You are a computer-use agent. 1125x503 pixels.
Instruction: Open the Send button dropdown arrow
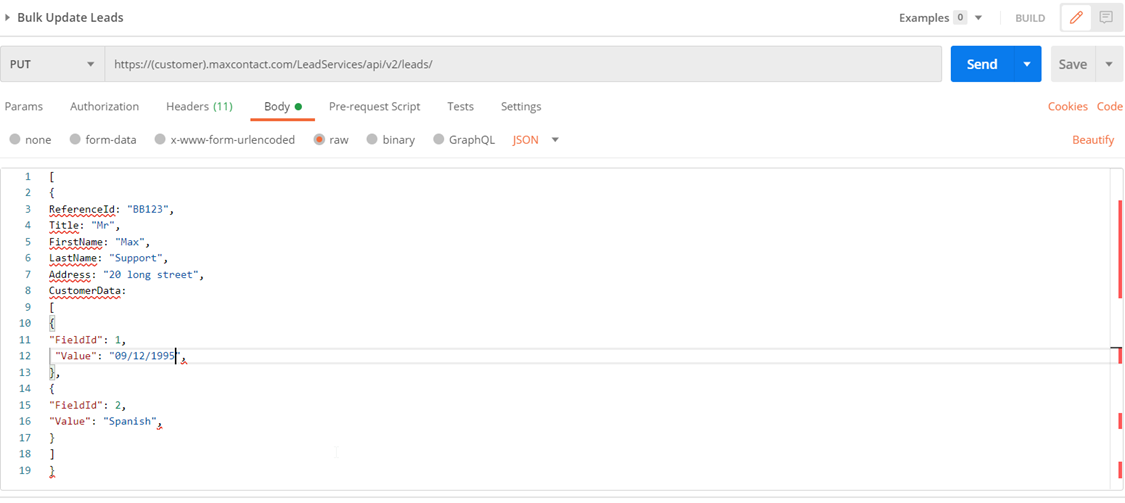pos(1027,64)
